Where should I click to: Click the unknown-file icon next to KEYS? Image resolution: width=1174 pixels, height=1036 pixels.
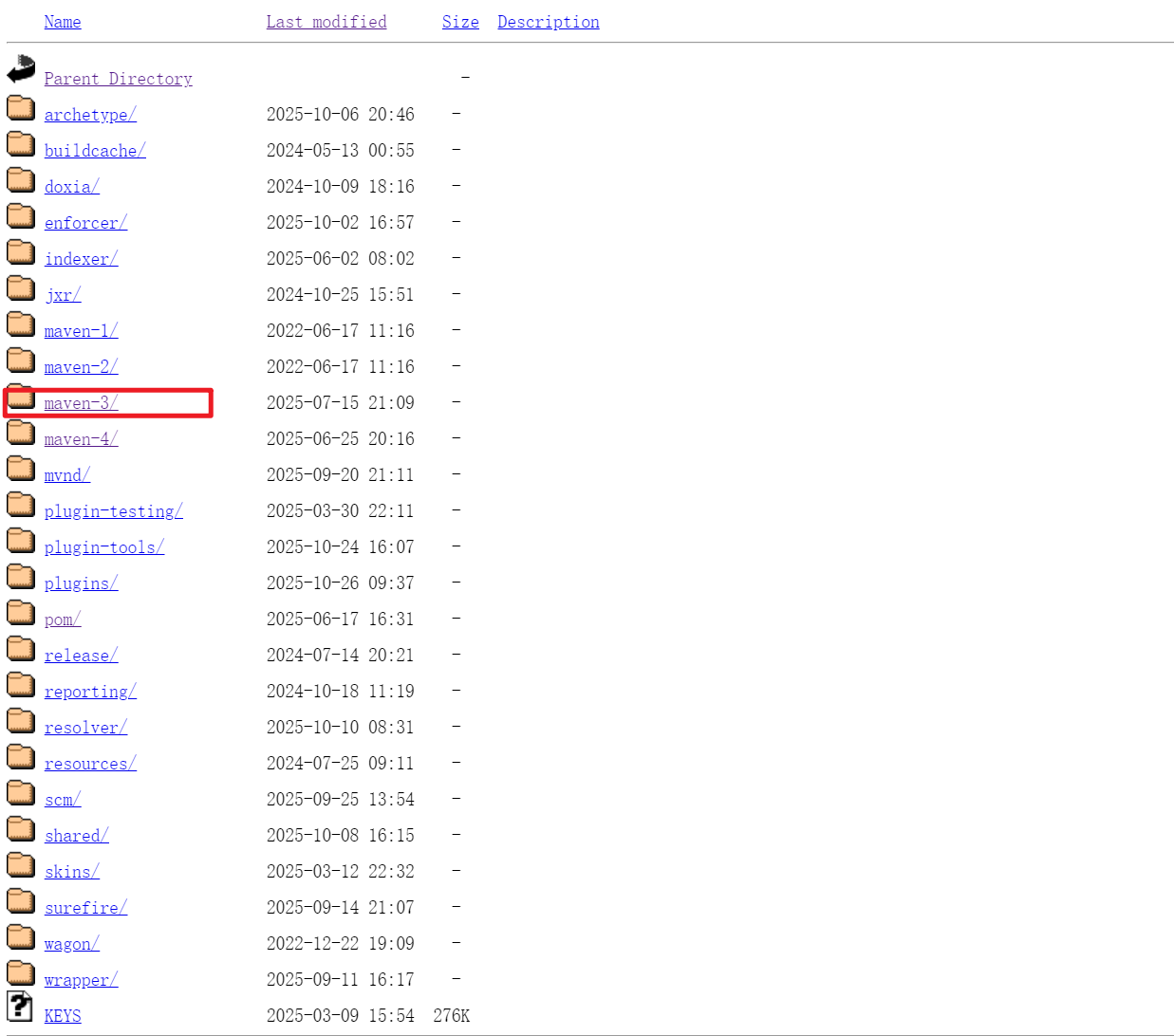click(20, 1007)
